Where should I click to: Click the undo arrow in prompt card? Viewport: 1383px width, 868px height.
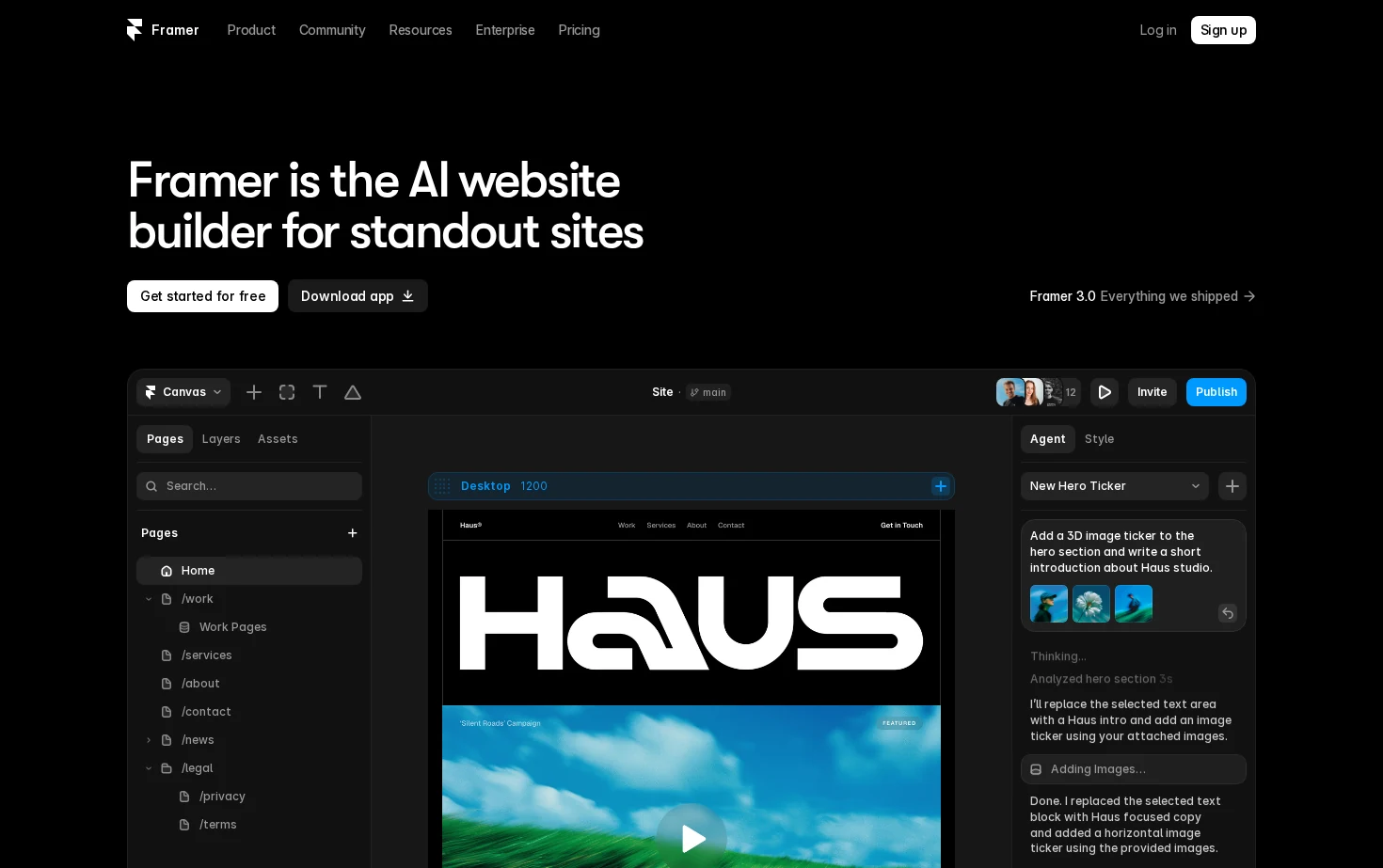(1228, 613)
